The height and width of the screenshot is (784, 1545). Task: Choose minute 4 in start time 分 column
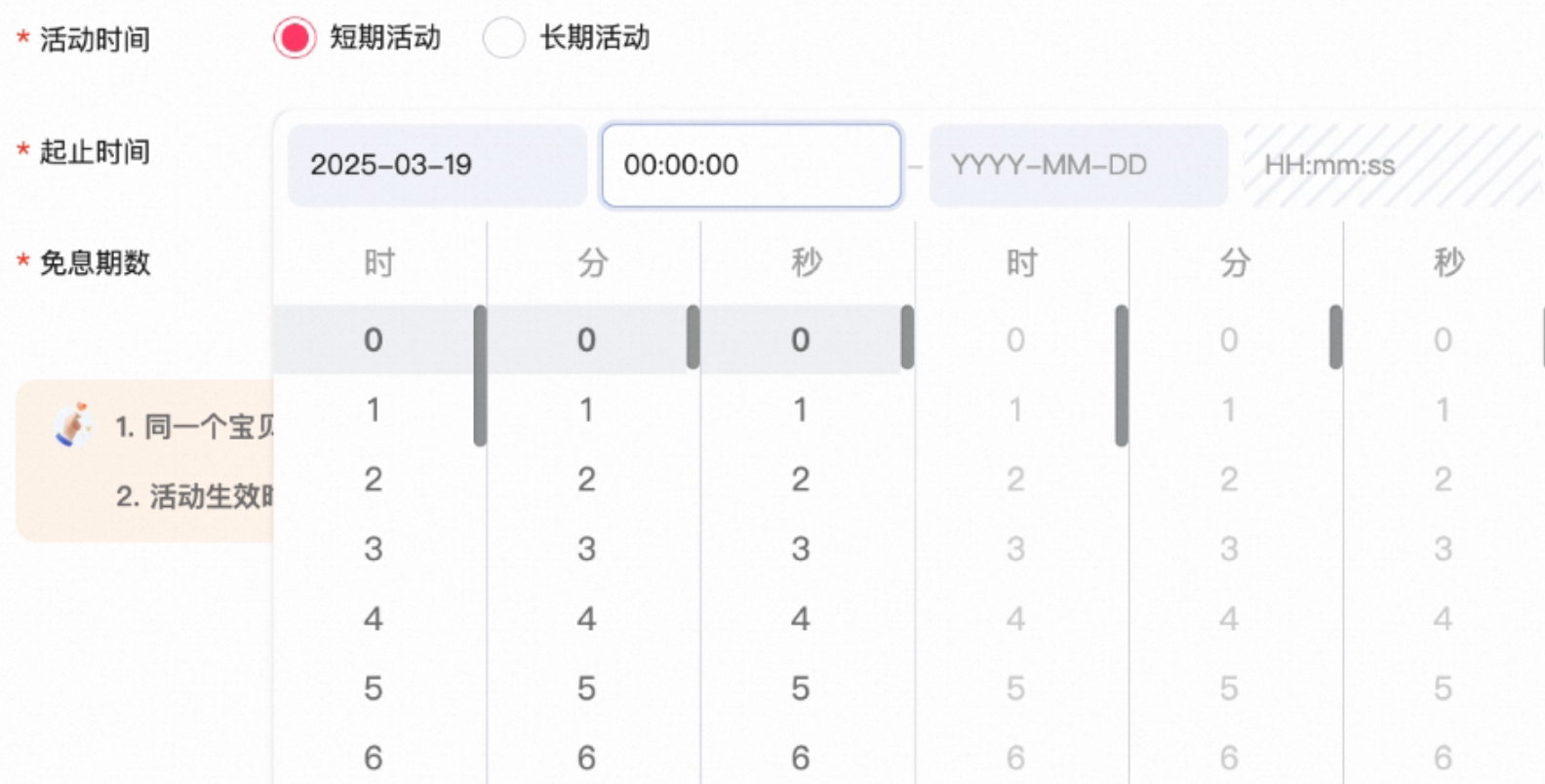(x=586, y=618)
